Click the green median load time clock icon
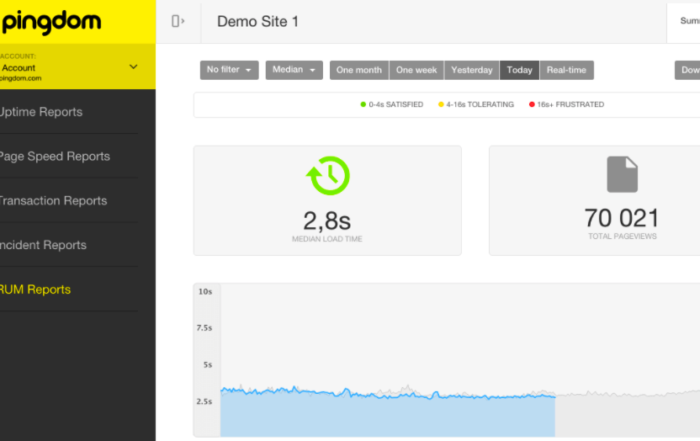 click(328, 175)
